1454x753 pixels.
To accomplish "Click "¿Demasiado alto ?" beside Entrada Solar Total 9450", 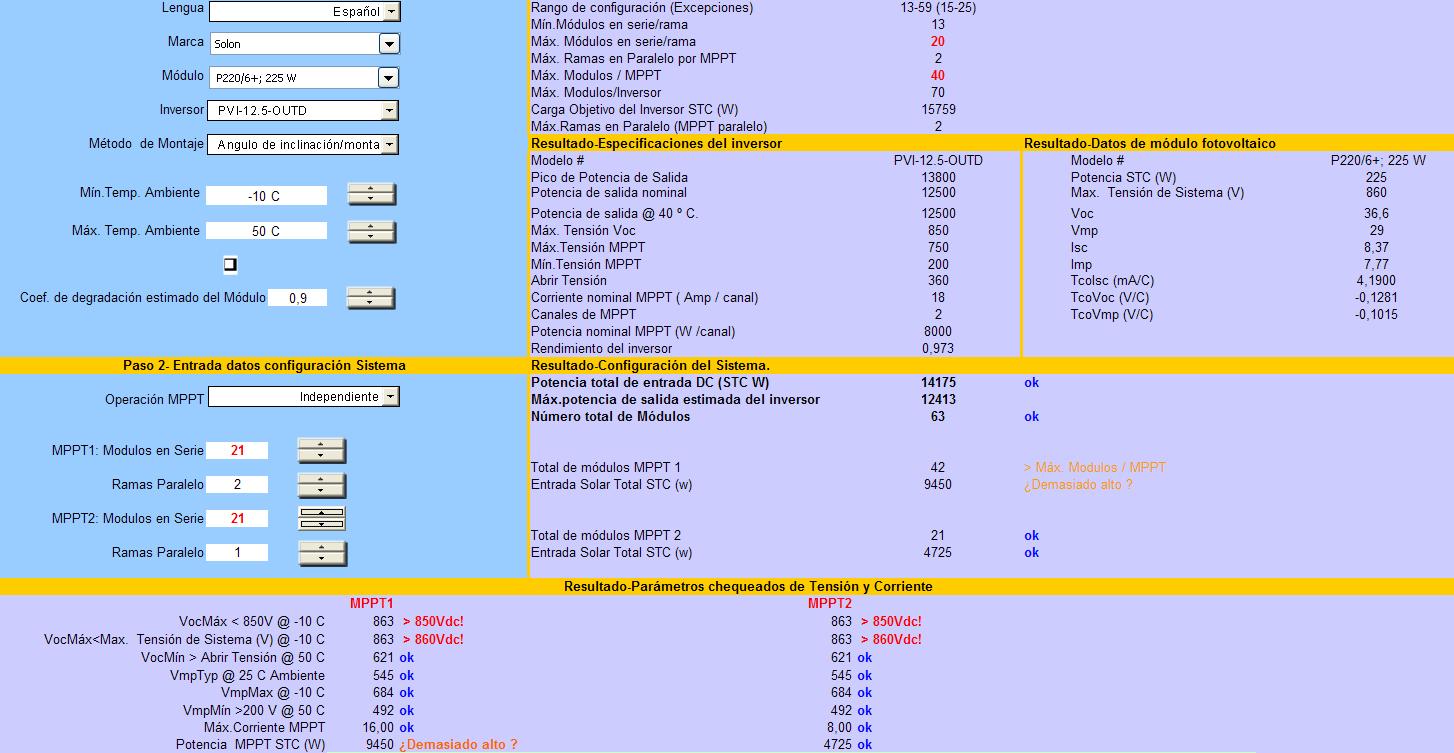I will point(1077,485).
